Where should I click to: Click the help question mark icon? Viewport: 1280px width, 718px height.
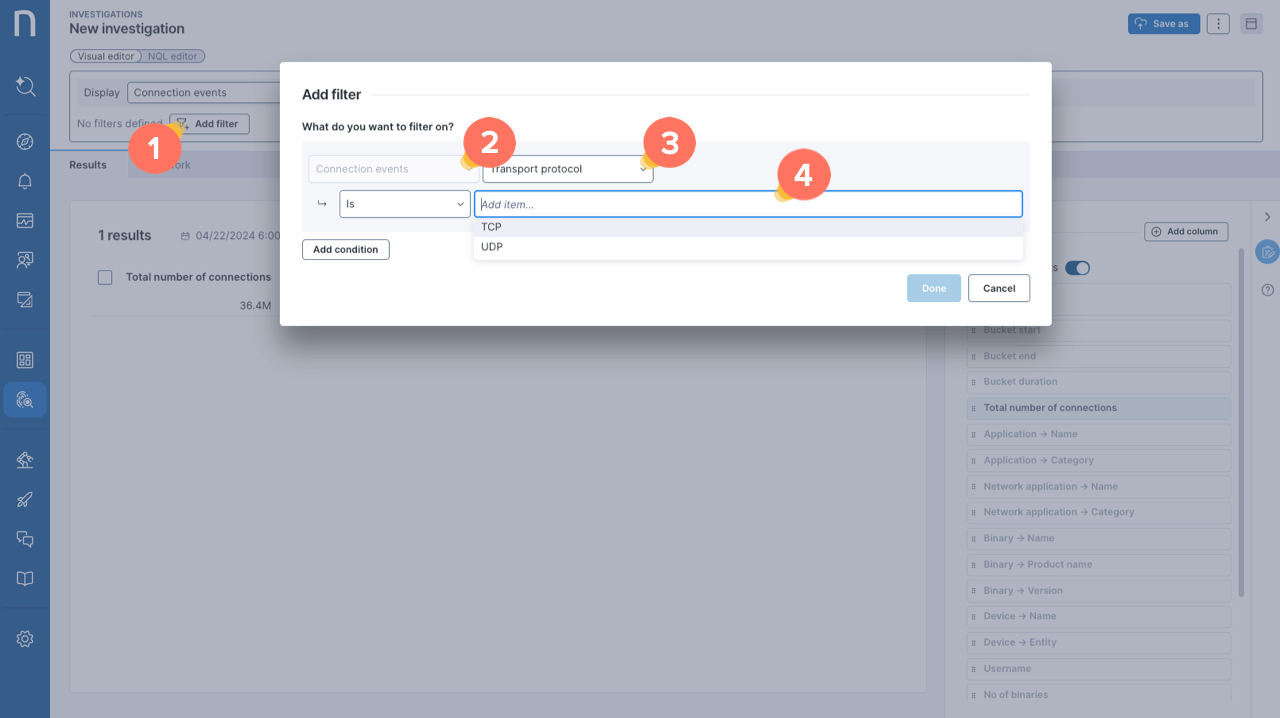point(1267,290)
